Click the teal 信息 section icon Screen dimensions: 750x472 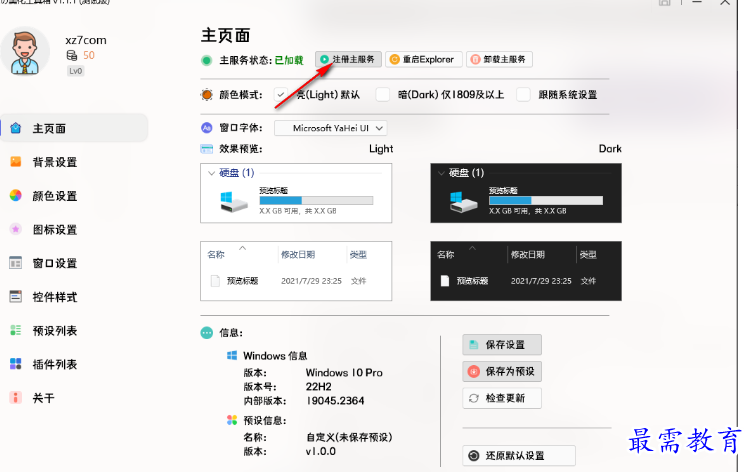click(207, 333)
